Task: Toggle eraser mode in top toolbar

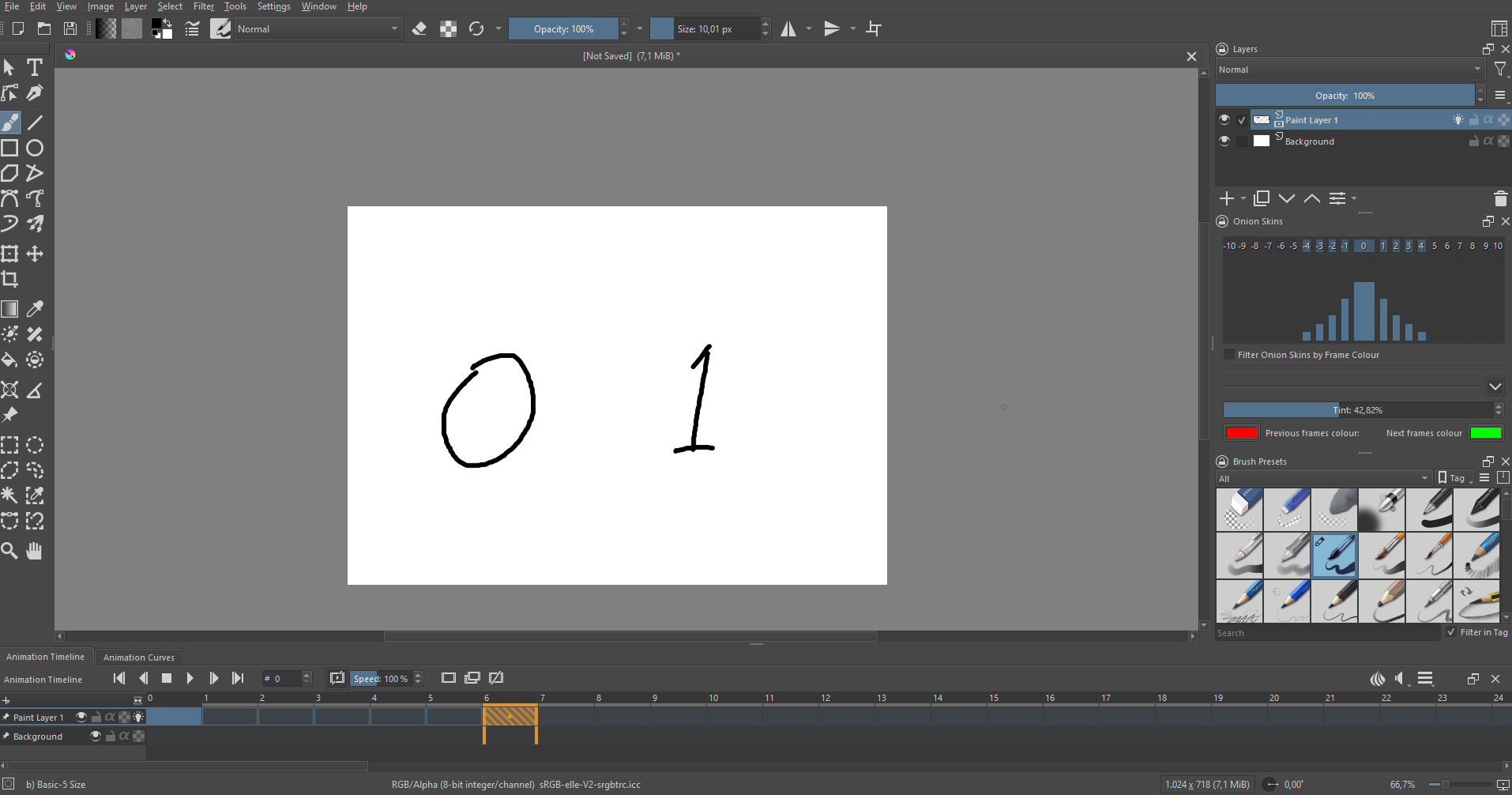Action: (x=419, y=29)
